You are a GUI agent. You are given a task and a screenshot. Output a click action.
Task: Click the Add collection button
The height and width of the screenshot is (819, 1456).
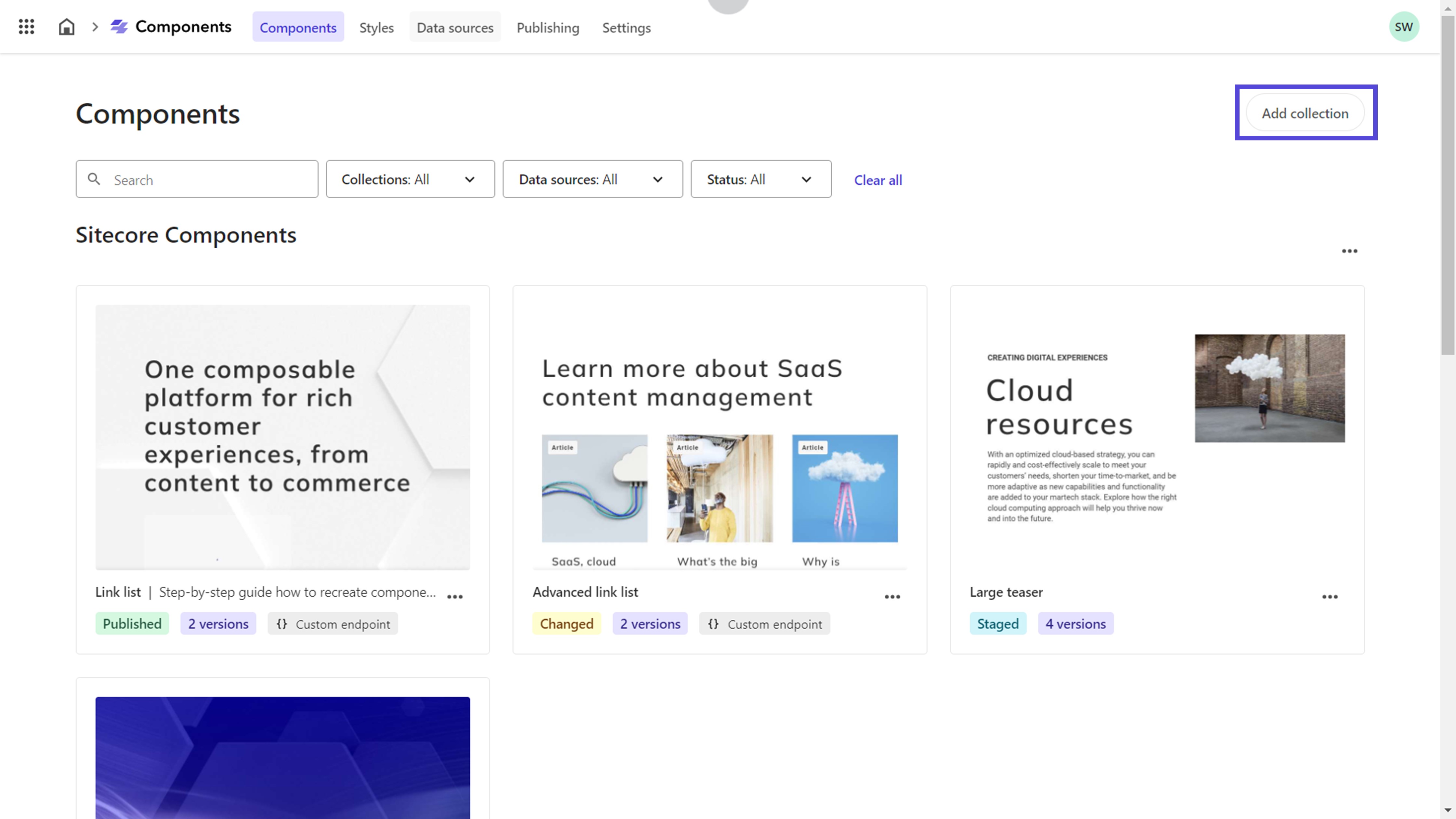[x=1305, y=113]
